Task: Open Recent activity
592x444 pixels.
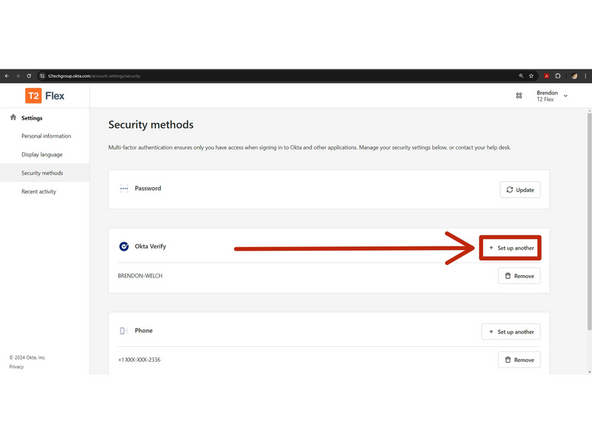Action: point(39,191)
